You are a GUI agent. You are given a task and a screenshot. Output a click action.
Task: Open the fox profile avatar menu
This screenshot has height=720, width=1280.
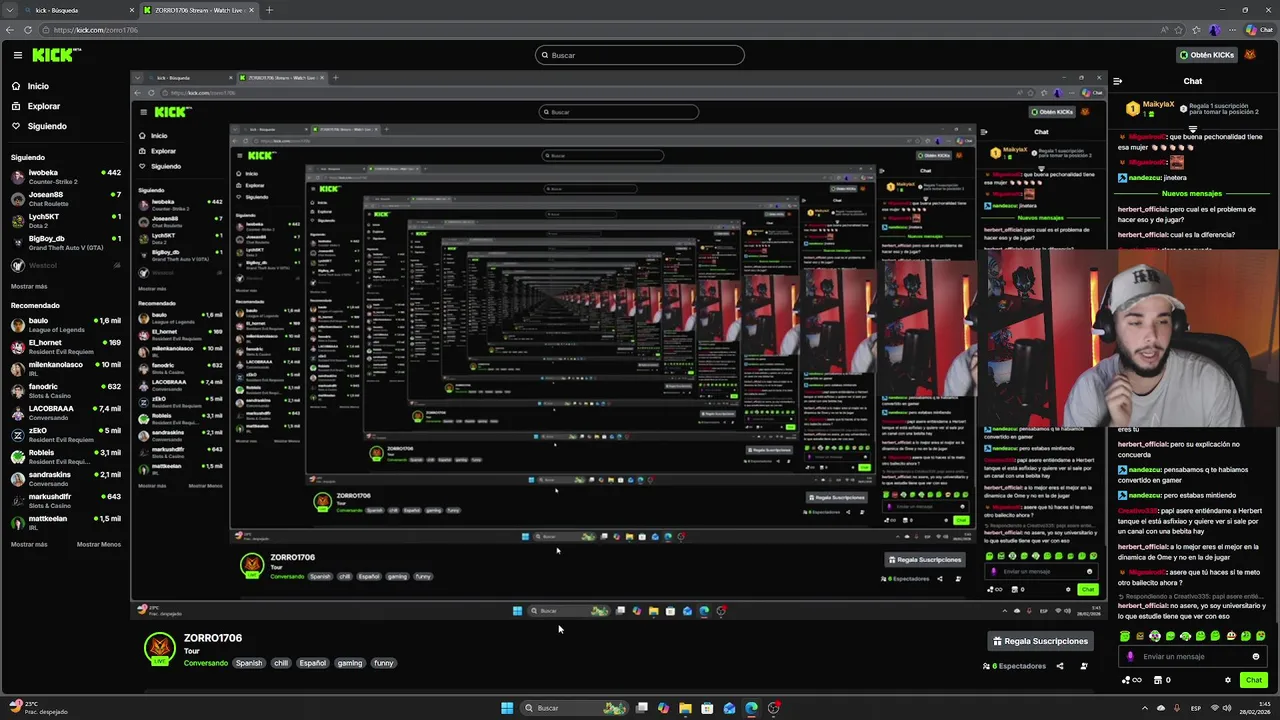(x=1250, y=55)
